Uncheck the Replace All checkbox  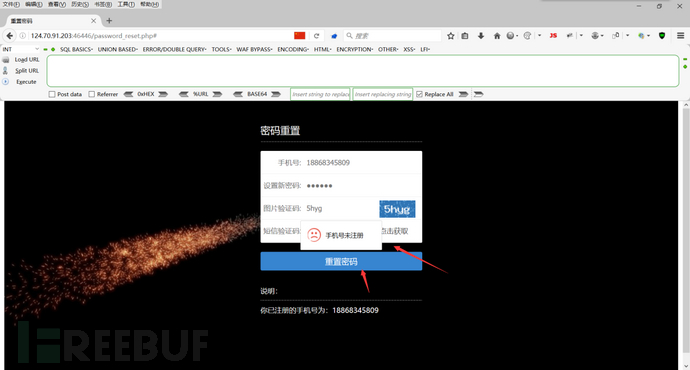[419, 94]
